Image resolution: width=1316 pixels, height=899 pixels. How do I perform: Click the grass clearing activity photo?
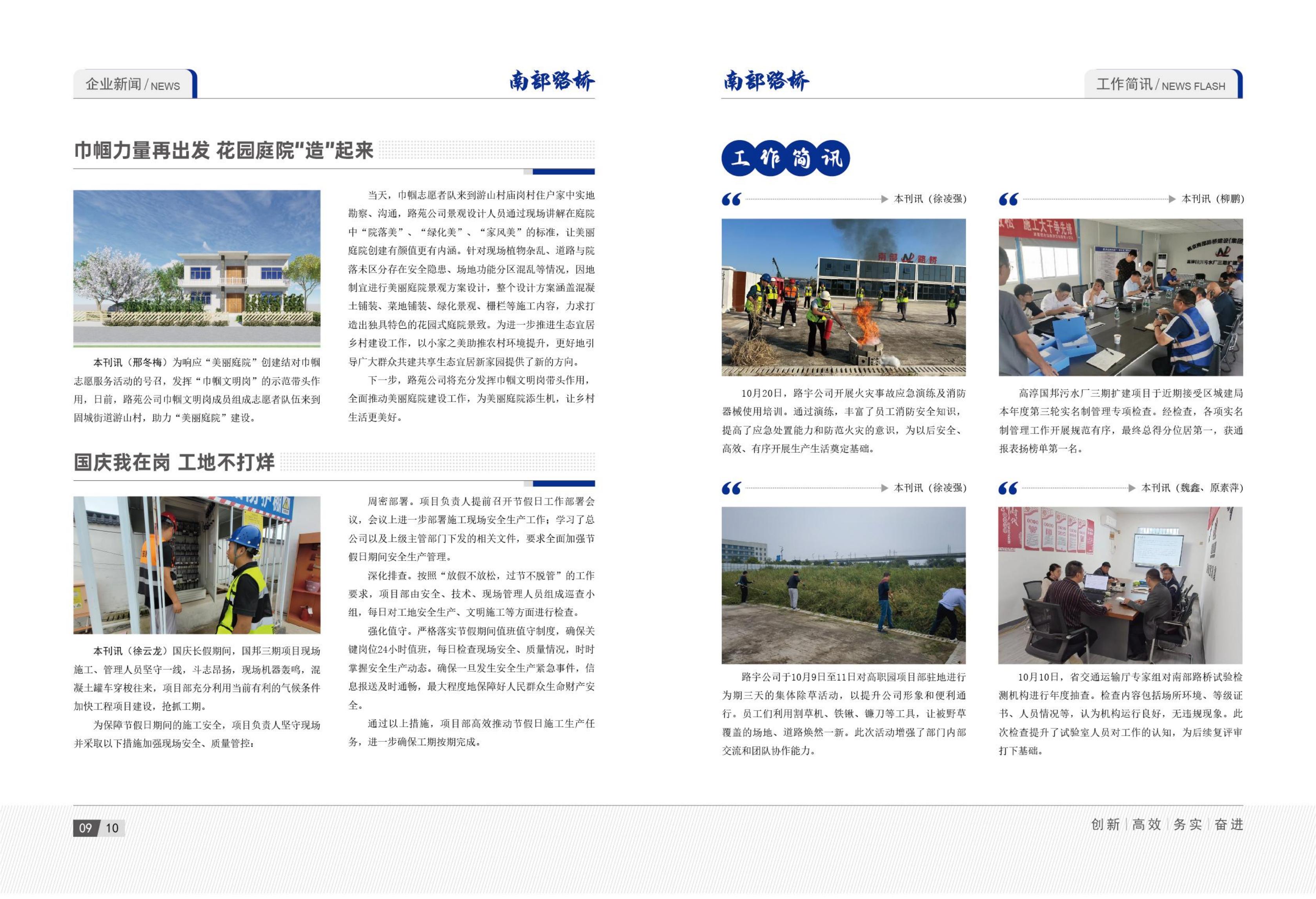point(843,585)
